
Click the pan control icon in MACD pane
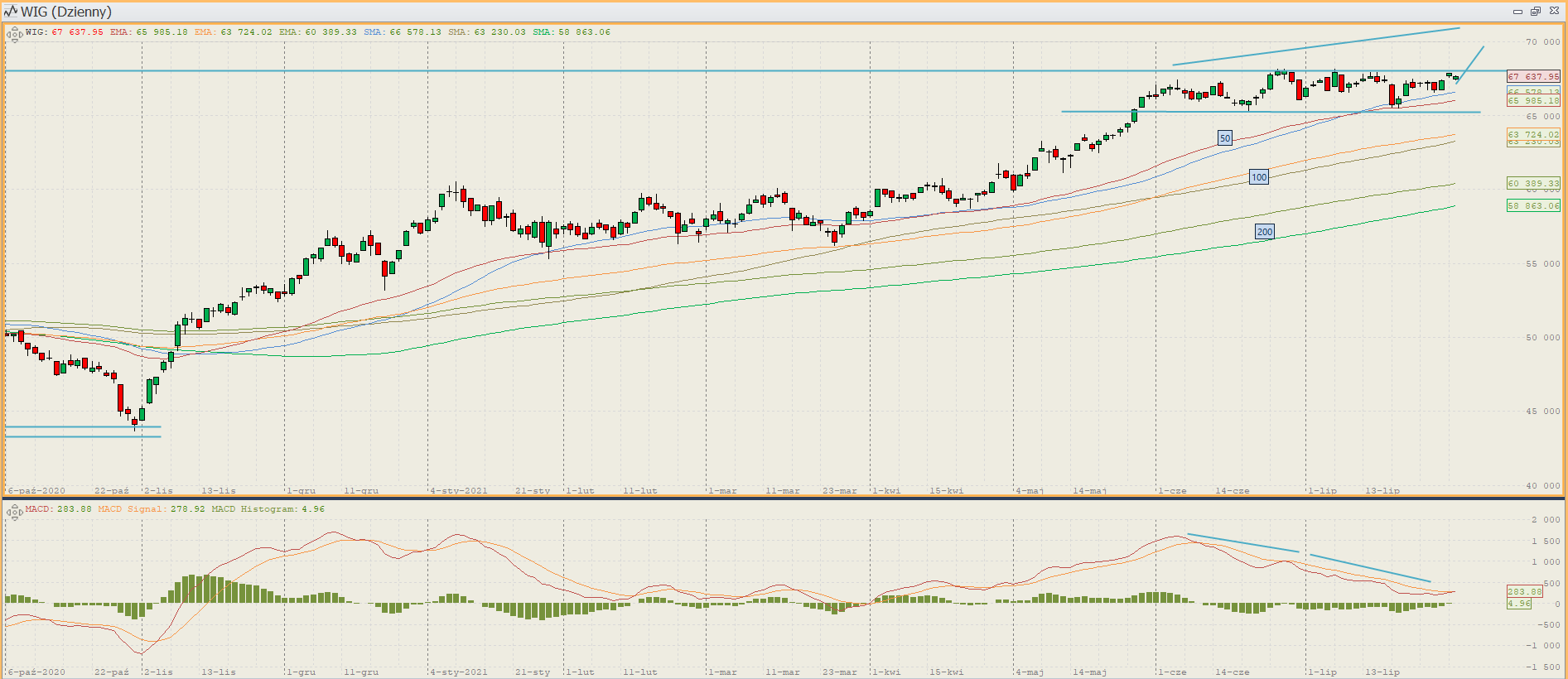[13, 512]
